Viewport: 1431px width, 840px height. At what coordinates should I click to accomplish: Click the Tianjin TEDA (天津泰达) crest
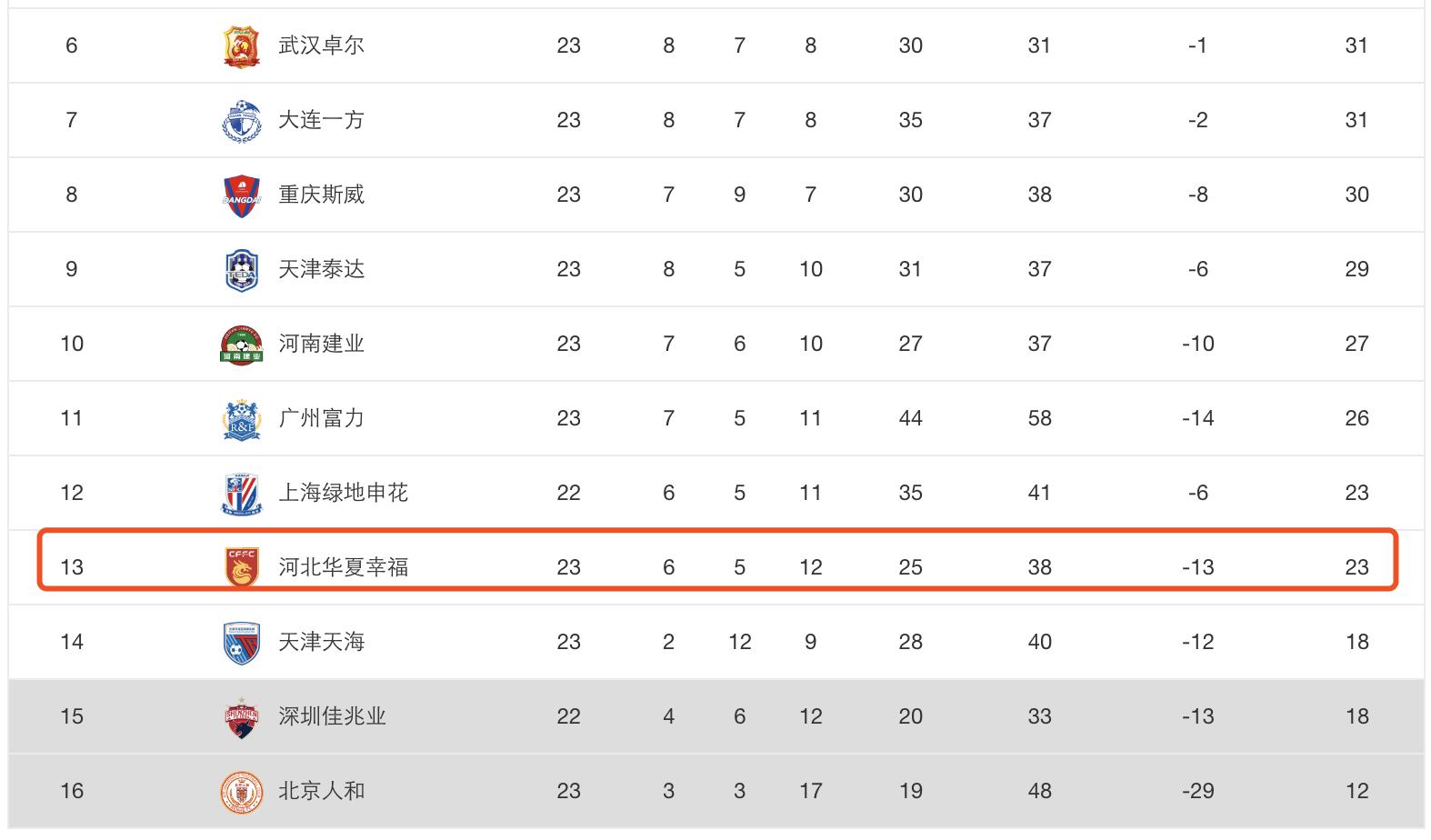point(242,270)
